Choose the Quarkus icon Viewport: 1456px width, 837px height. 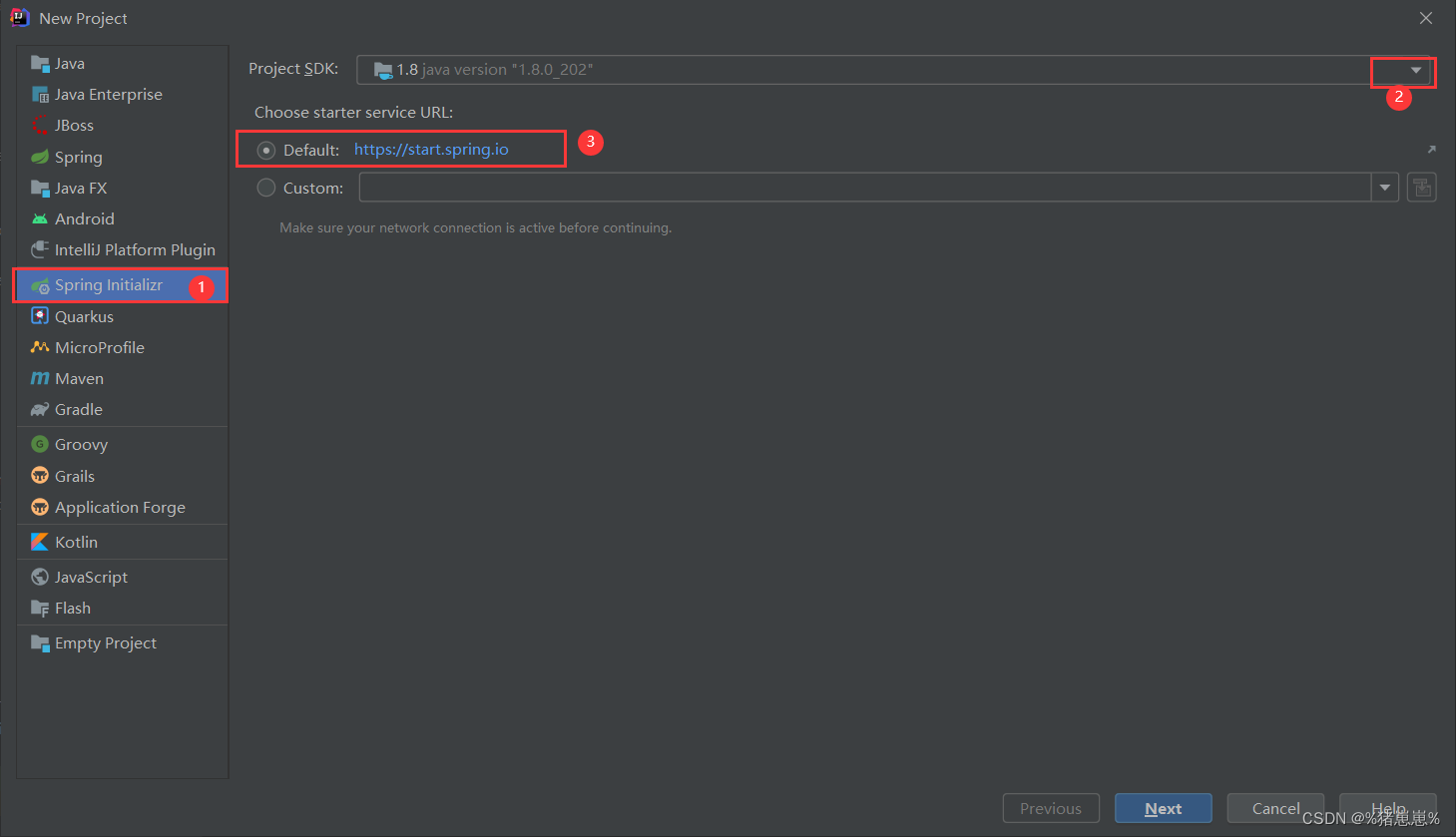[40, 317]
